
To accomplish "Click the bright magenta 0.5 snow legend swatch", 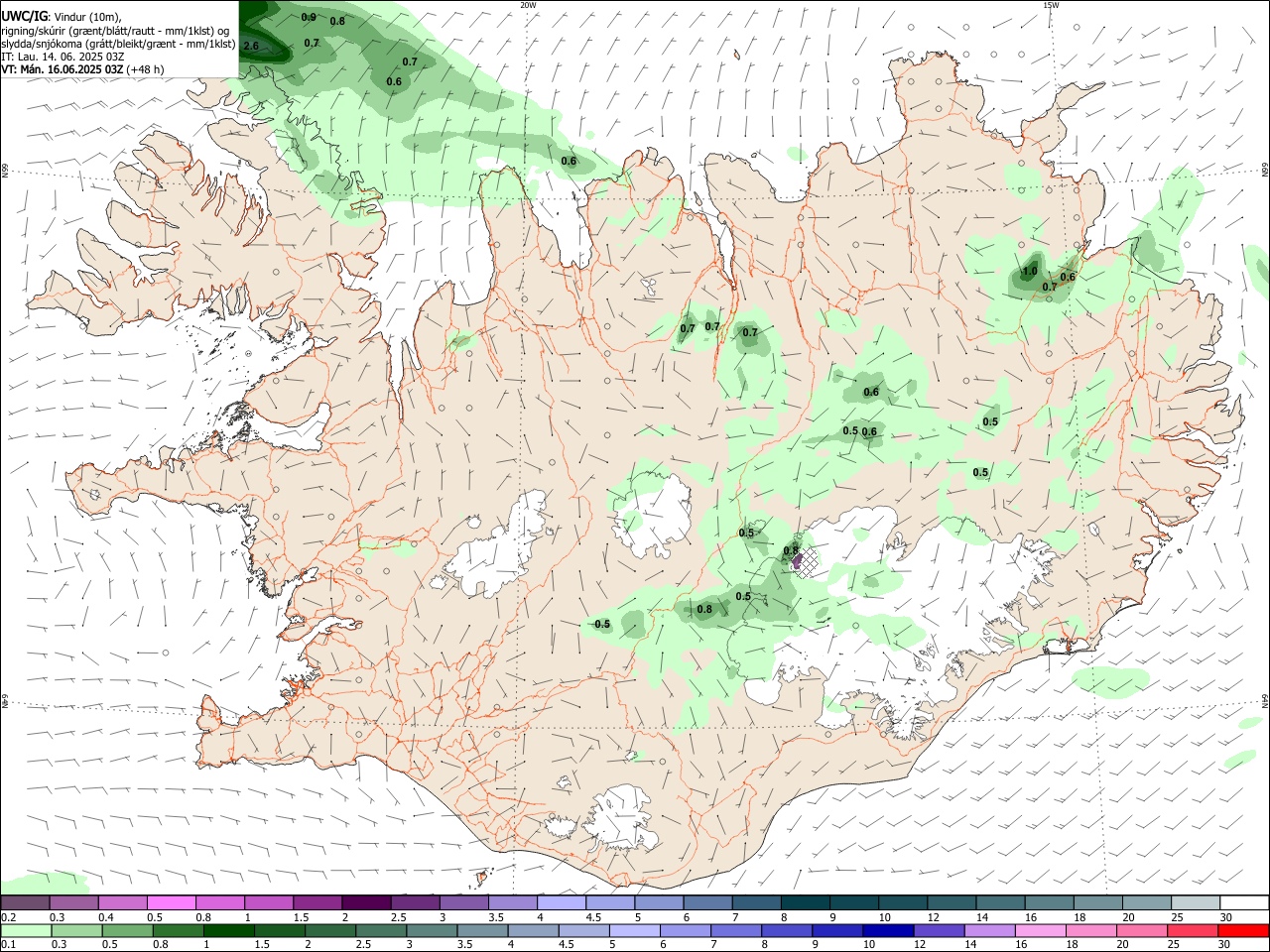I will pos(172,902).
